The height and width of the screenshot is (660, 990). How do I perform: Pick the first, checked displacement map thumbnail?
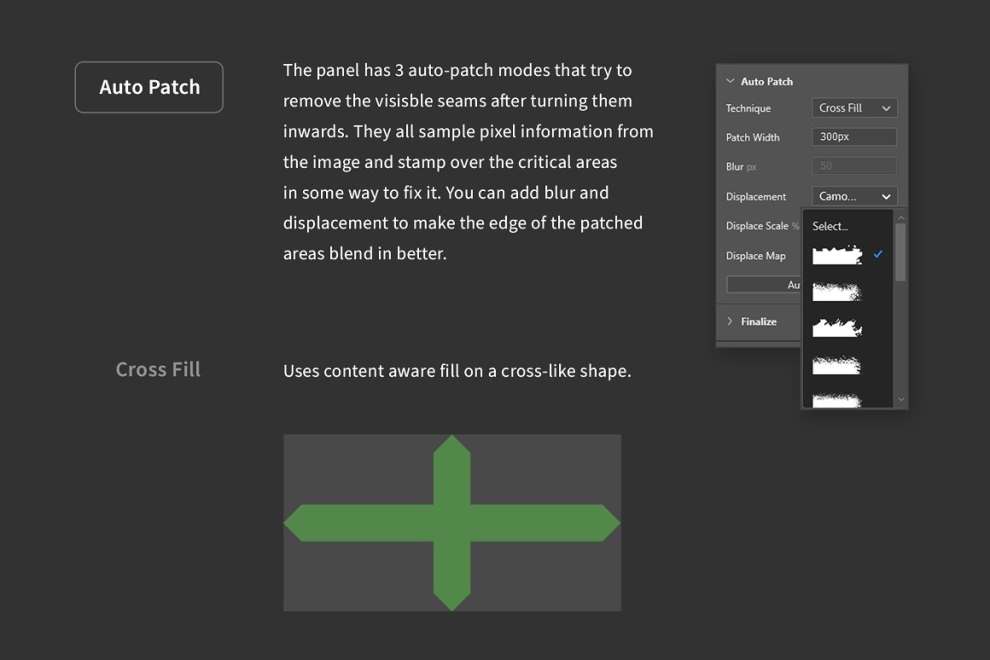pos(837,255)
